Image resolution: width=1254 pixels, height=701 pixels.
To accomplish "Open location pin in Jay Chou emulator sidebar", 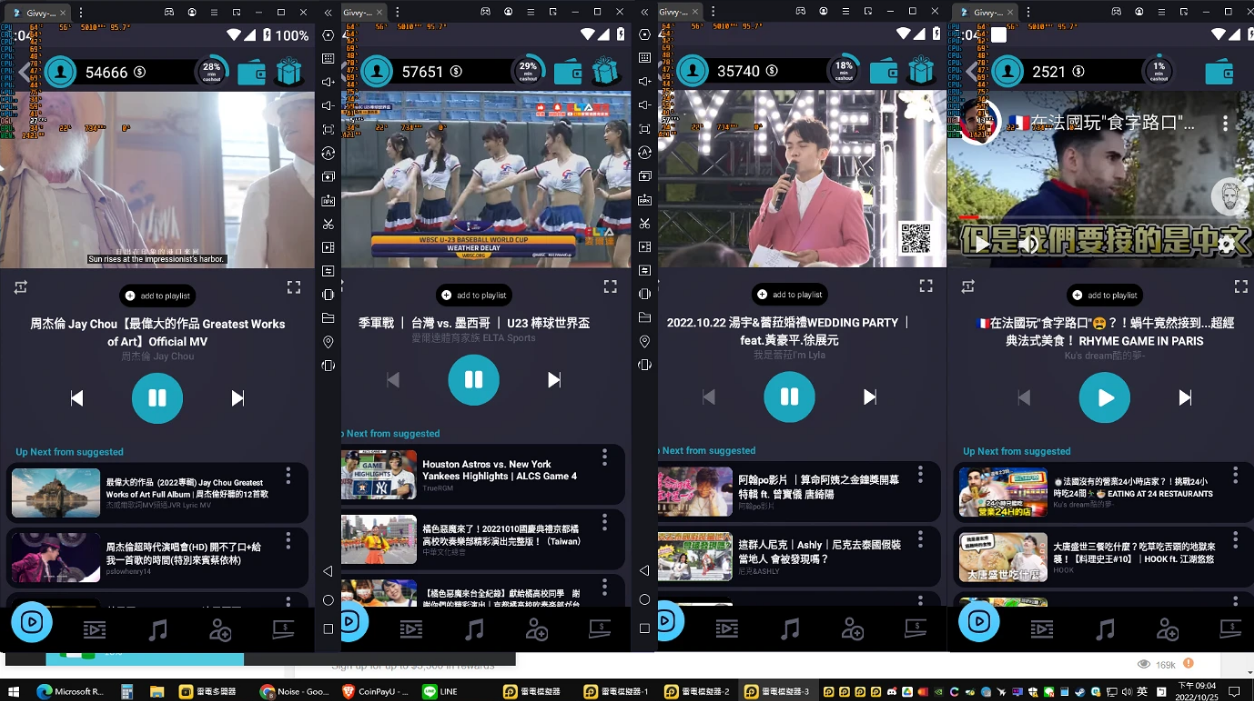I will coord(328,342).
